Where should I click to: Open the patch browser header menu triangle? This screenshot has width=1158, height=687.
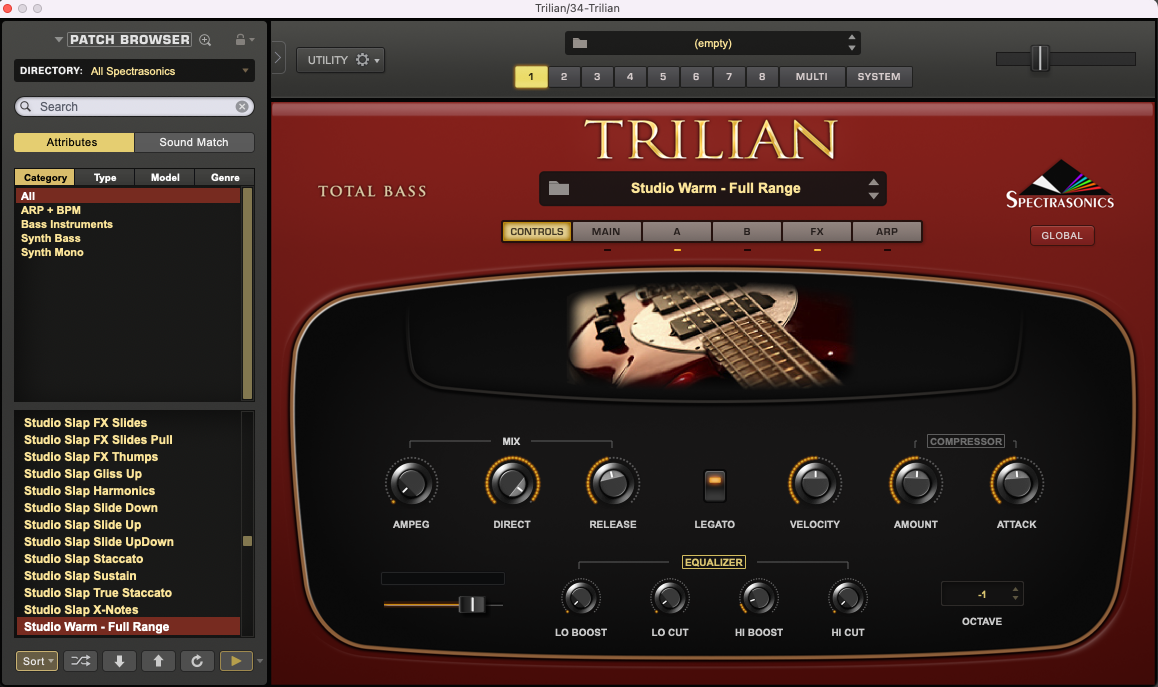pos(58,40)
